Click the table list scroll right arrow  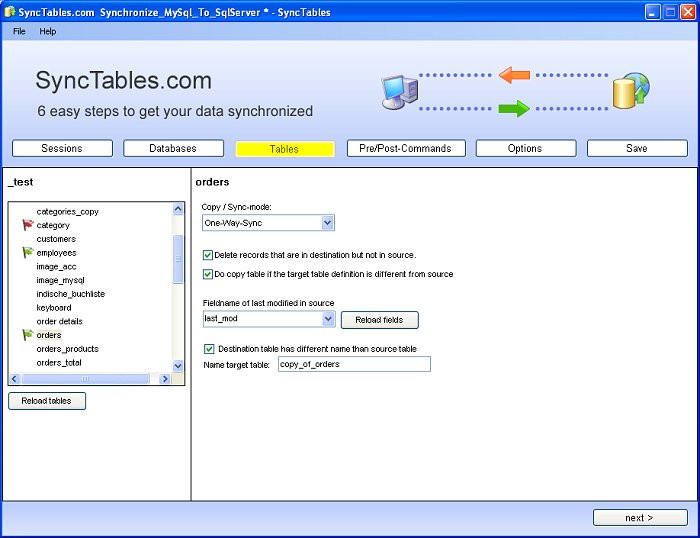(165, 379)
